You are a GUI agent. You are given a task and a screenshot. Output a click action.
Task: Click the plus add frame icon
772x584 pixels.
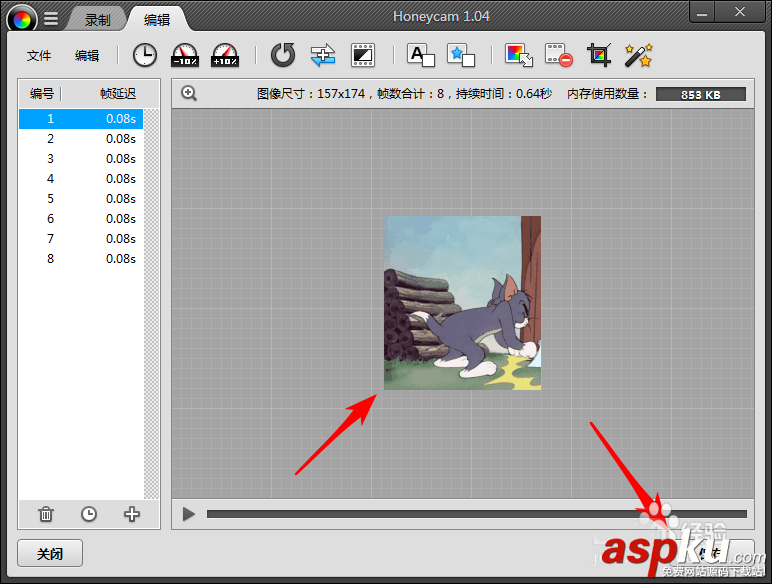131,514
